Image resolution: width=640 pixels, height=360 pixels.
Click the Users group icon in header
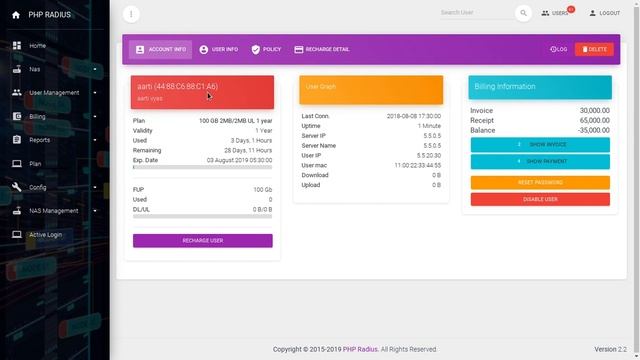pos(545,13)
